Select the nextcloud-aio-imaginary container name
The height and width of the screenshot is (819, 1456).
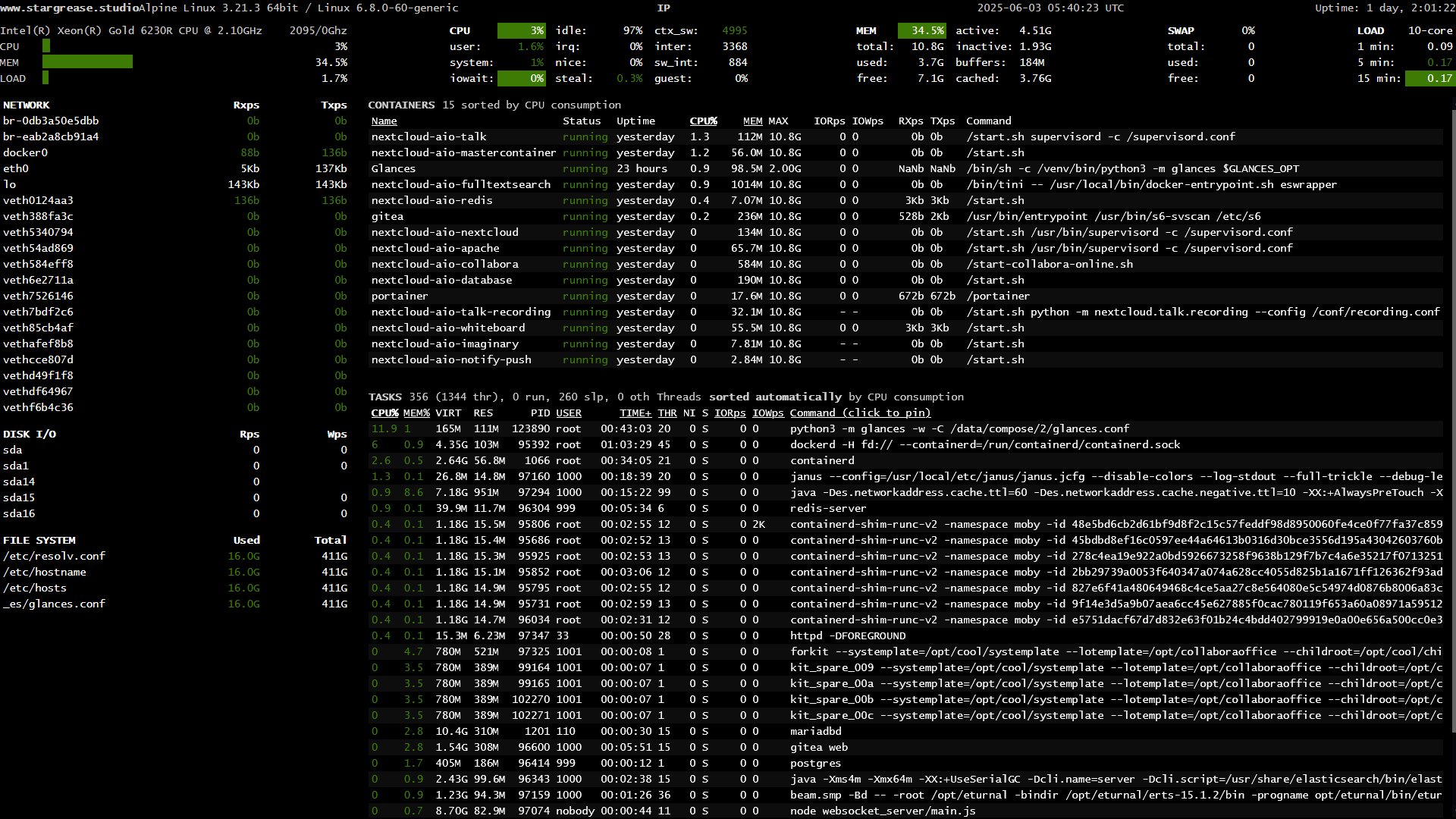click(445, 344)
